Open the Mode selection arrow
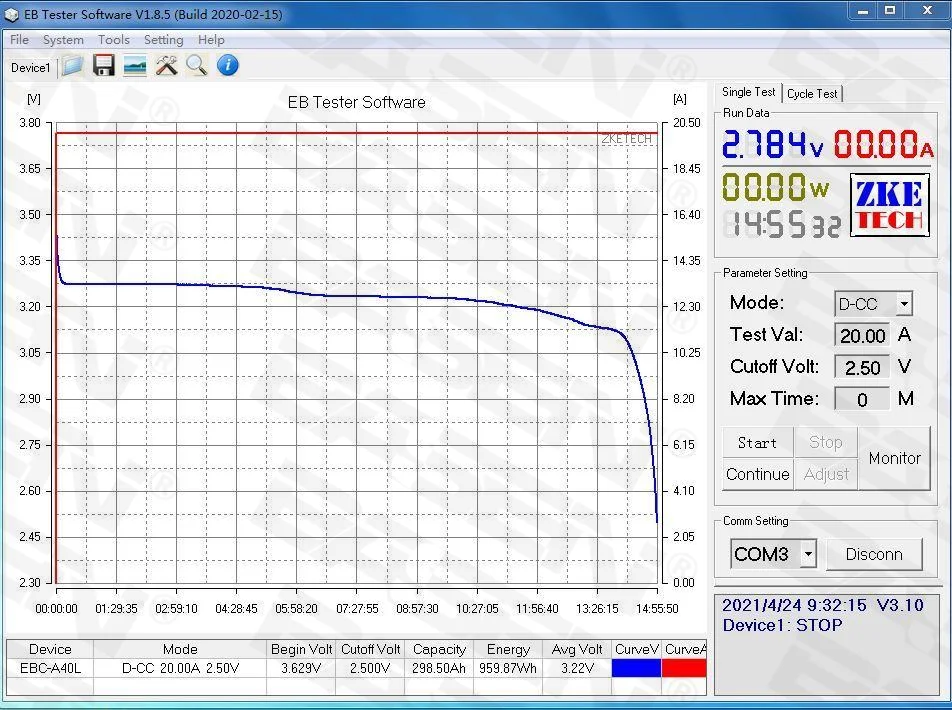This screenshot has height=710, width=952. coord(902,303)
